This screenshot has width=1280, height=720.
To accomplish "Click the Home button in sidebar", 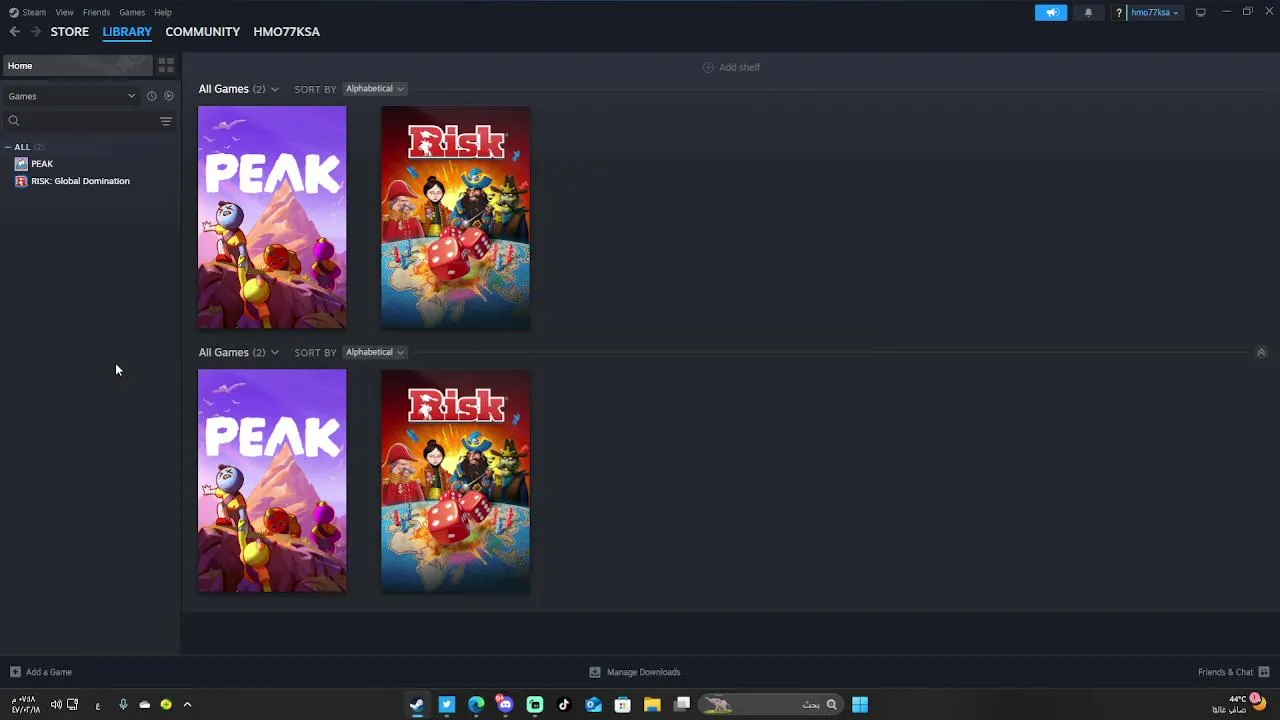I will tap(76, 66).
